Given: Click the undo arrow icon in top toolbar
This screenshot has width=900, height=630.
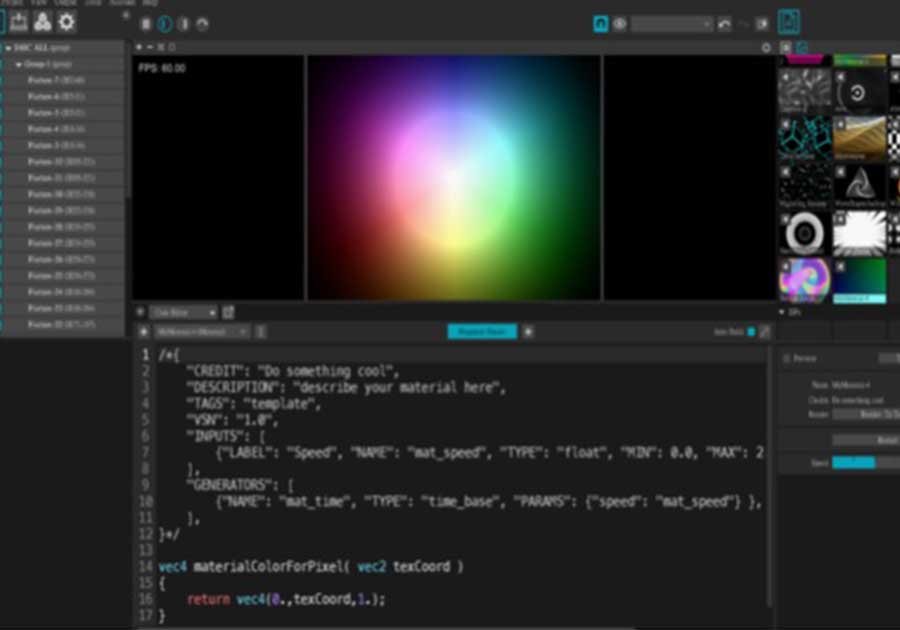Looking at the screenshot, I should 725,24.
